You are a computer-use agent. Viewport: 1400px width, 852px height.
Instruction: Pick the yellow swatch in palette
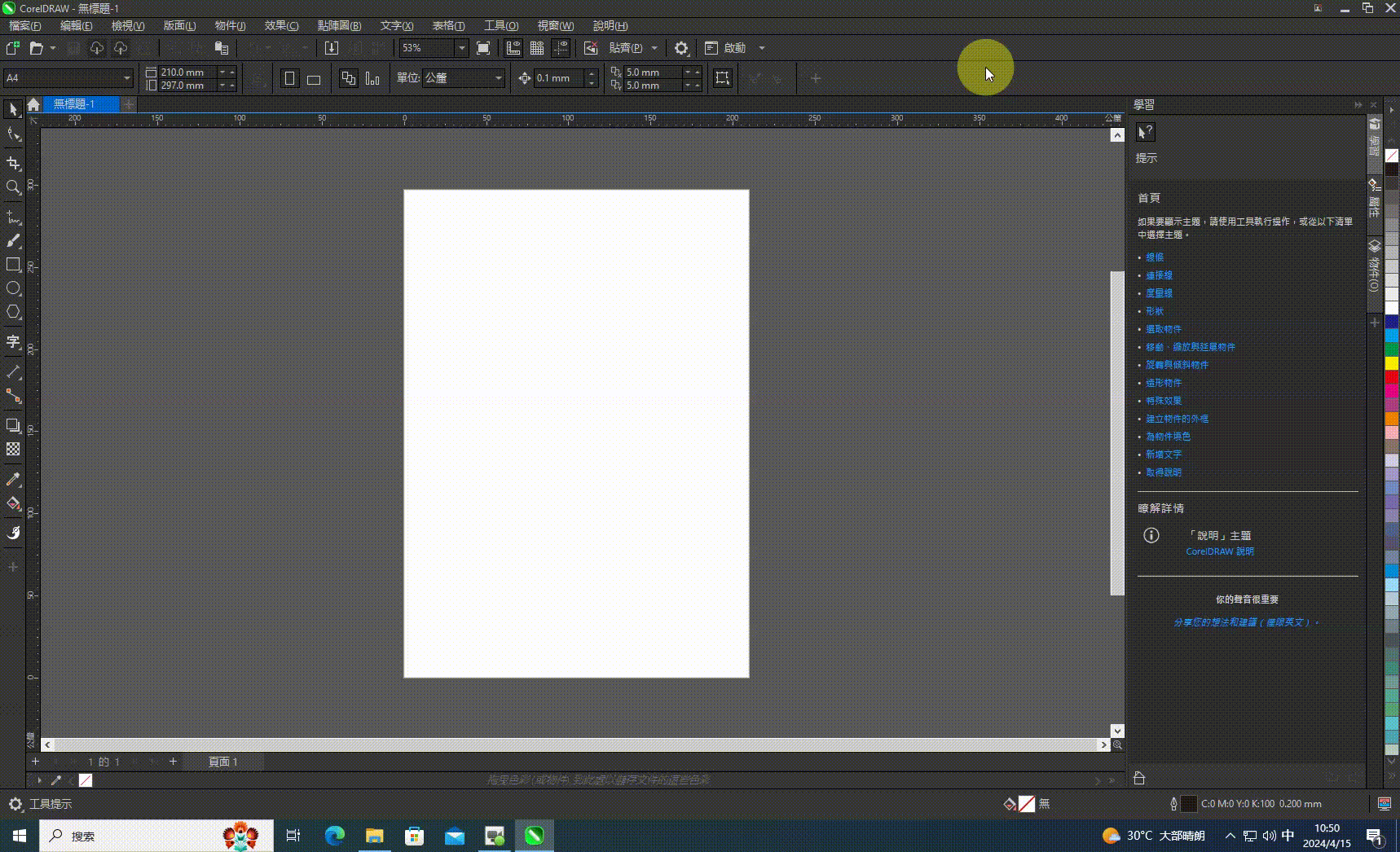pyautogui.click(x=1392, y=363)
